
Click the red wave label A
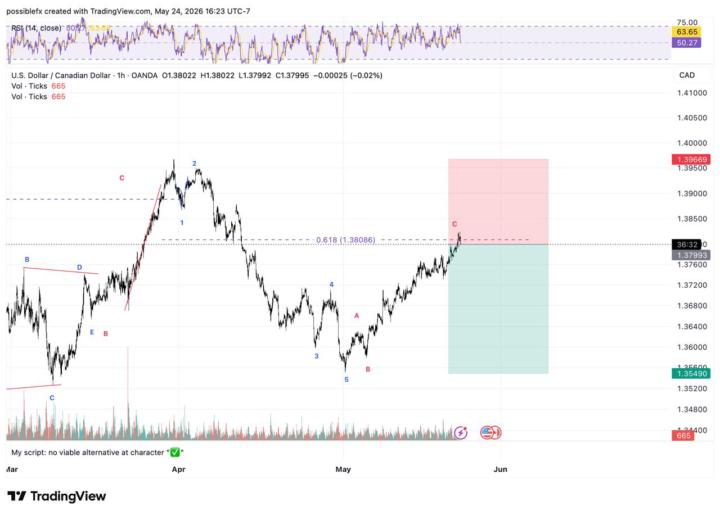tap(356, 316)
